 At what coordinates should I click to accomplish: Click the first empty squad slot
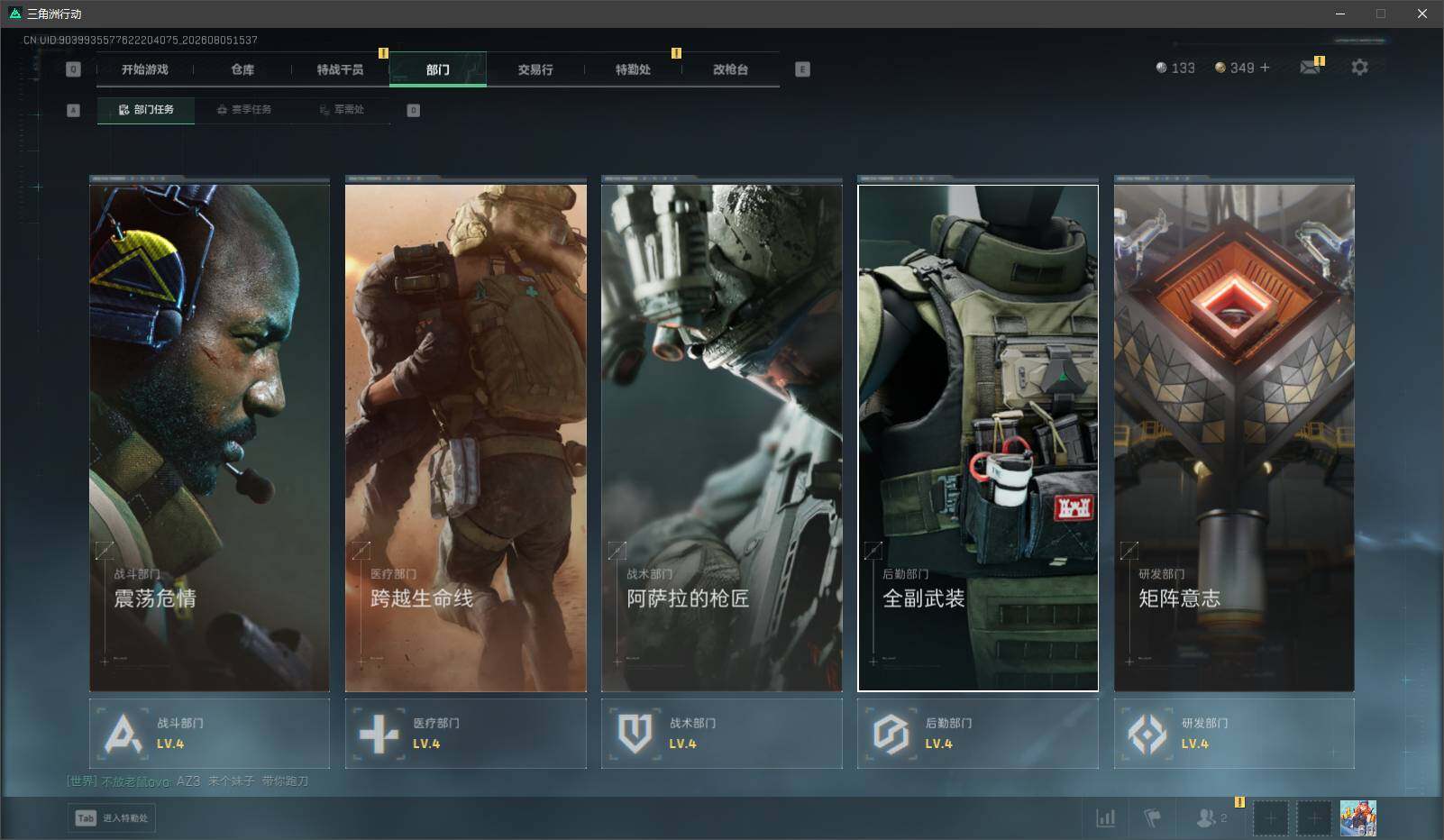[x=1271, y=818]
